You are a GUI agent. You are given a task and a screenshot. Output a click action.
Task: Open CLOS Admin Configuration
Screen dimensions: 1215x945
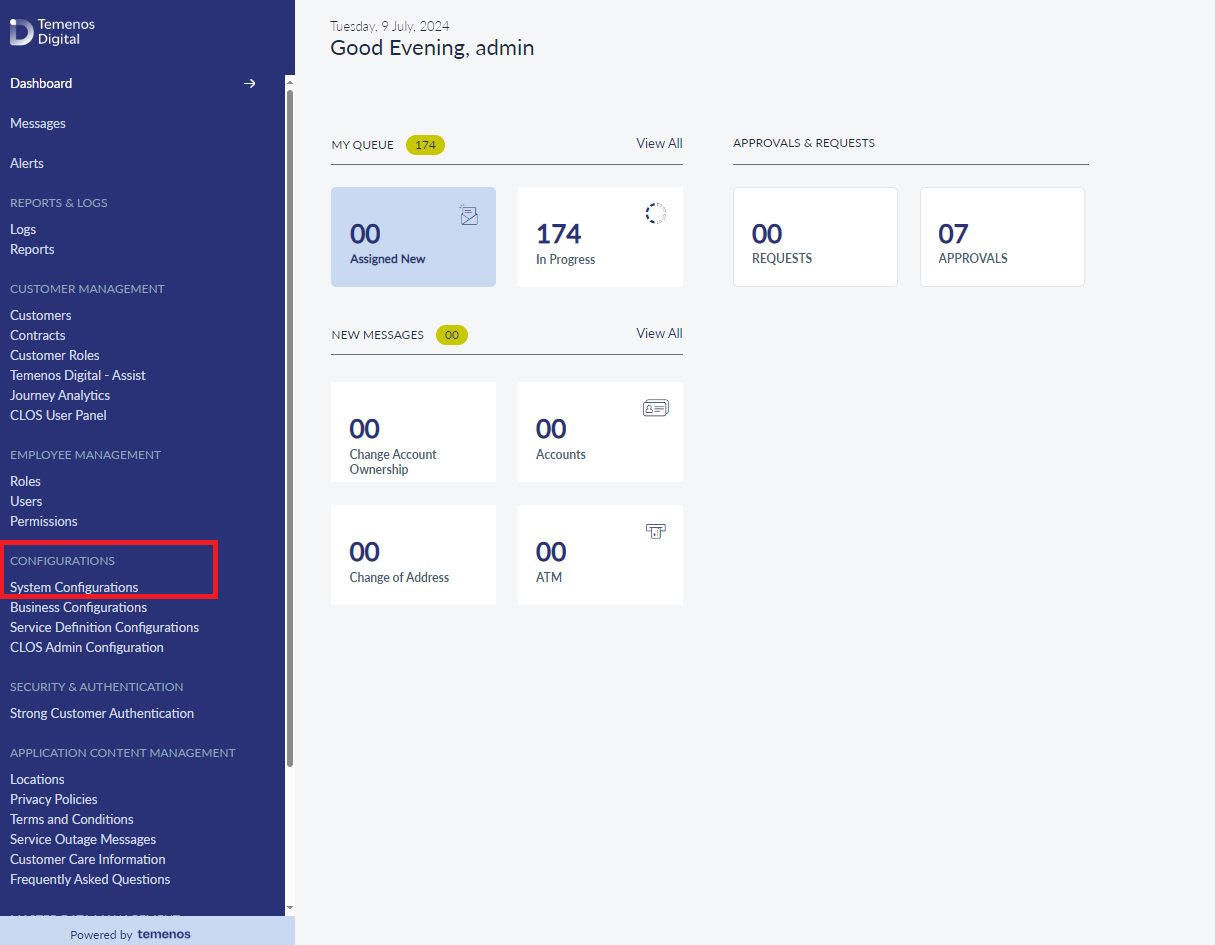(x=87, y=647)
